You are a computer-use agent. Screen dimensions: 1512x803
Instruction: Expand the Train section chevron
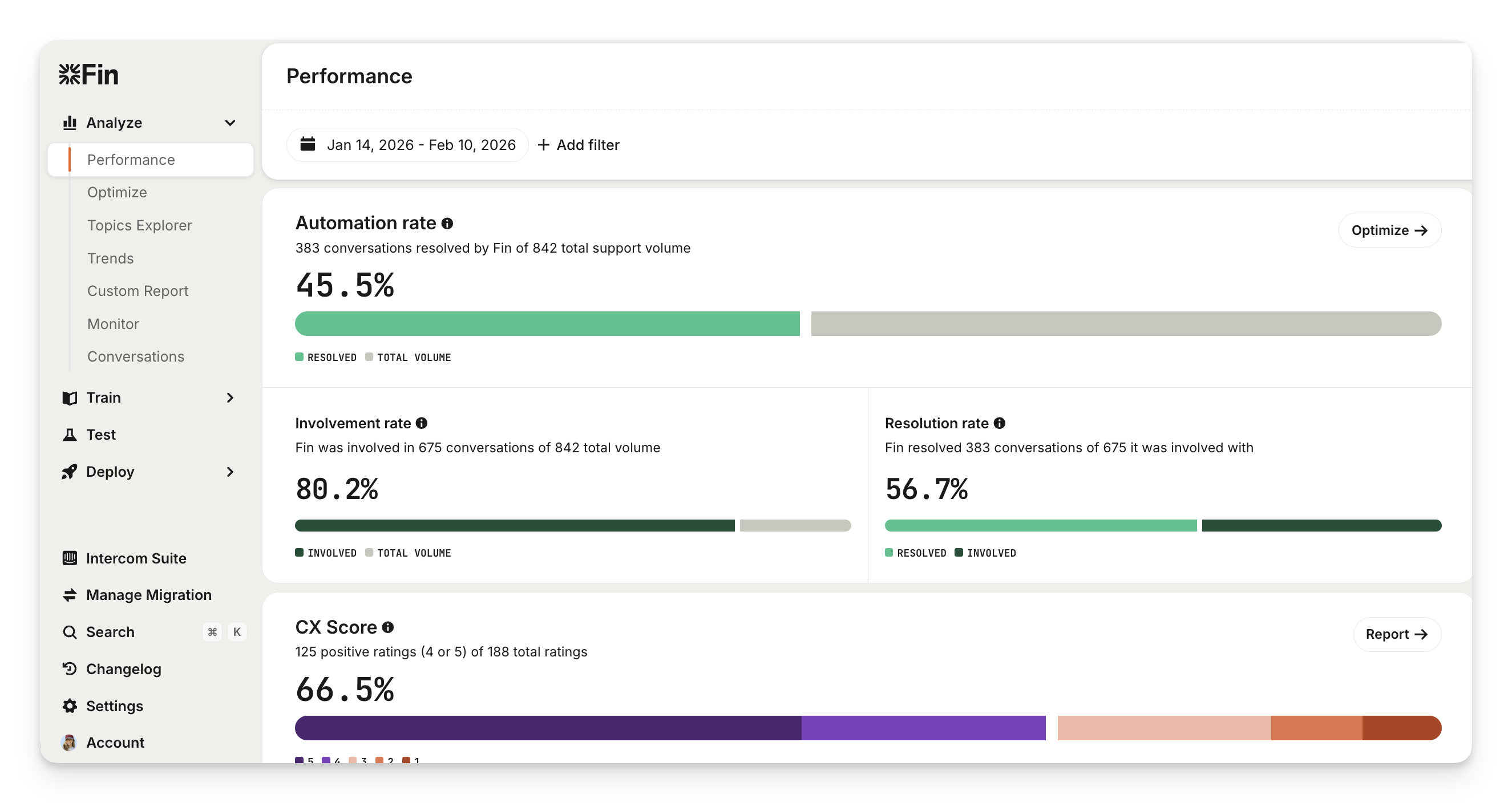[230, 398]
